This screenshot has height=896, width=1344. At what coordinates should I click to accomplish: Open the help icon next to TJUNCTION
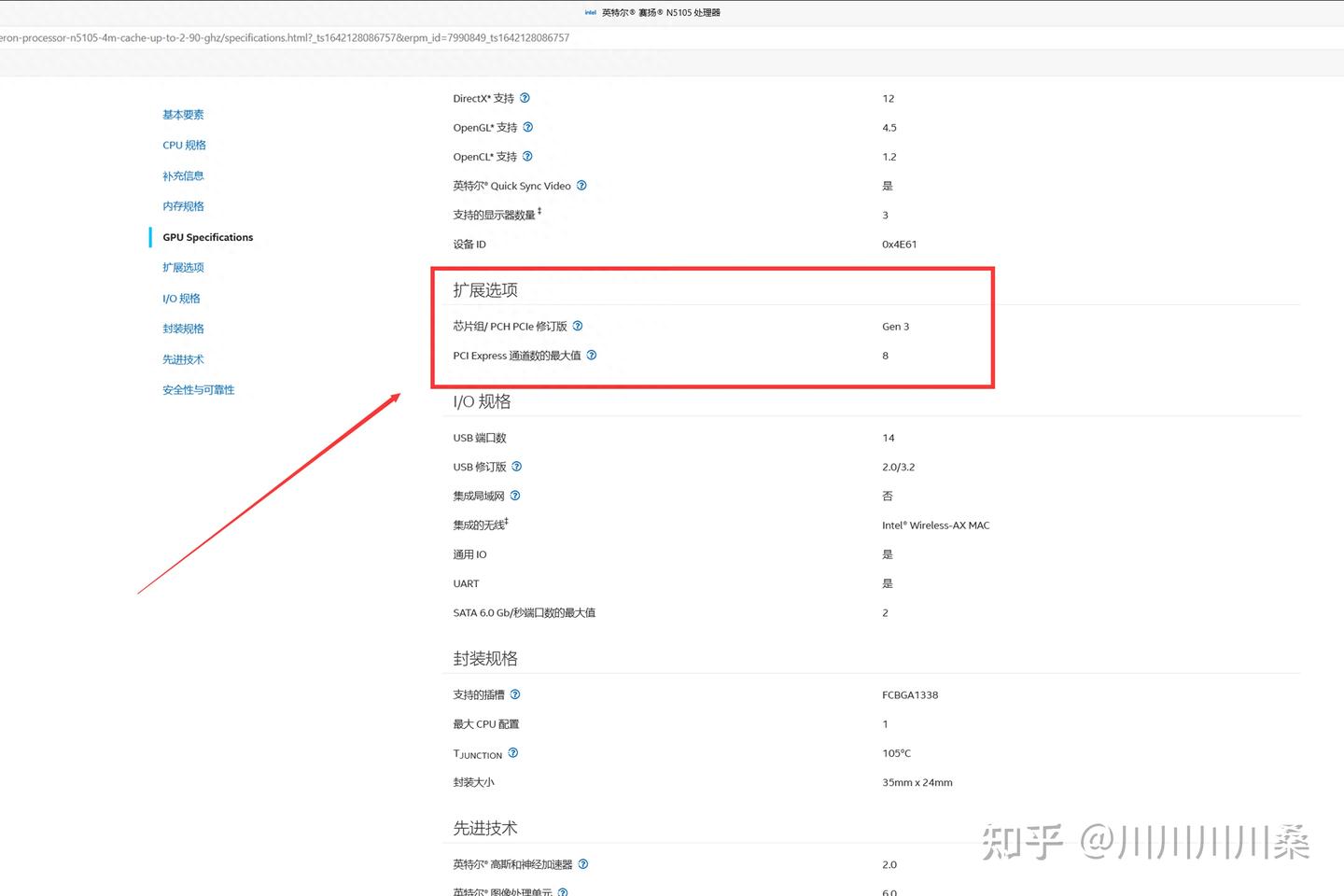pos(513,753)
